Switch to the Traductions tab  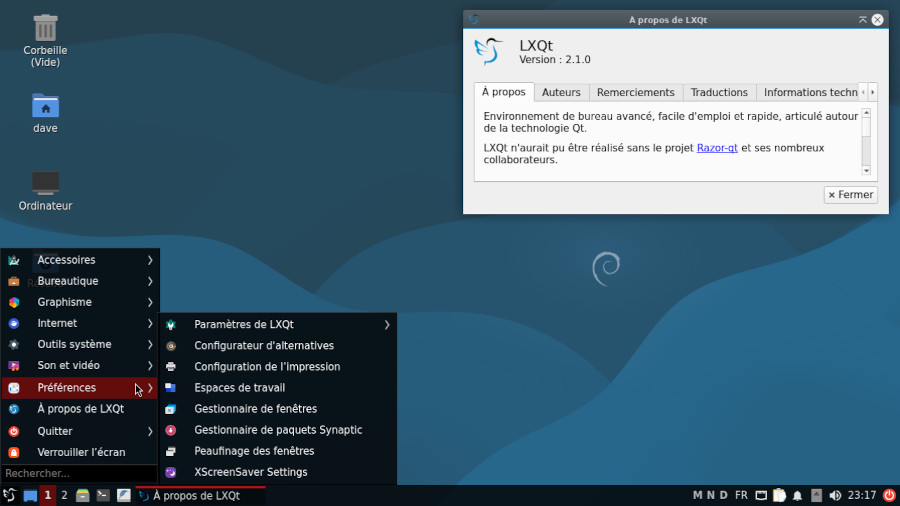(719, 92)
